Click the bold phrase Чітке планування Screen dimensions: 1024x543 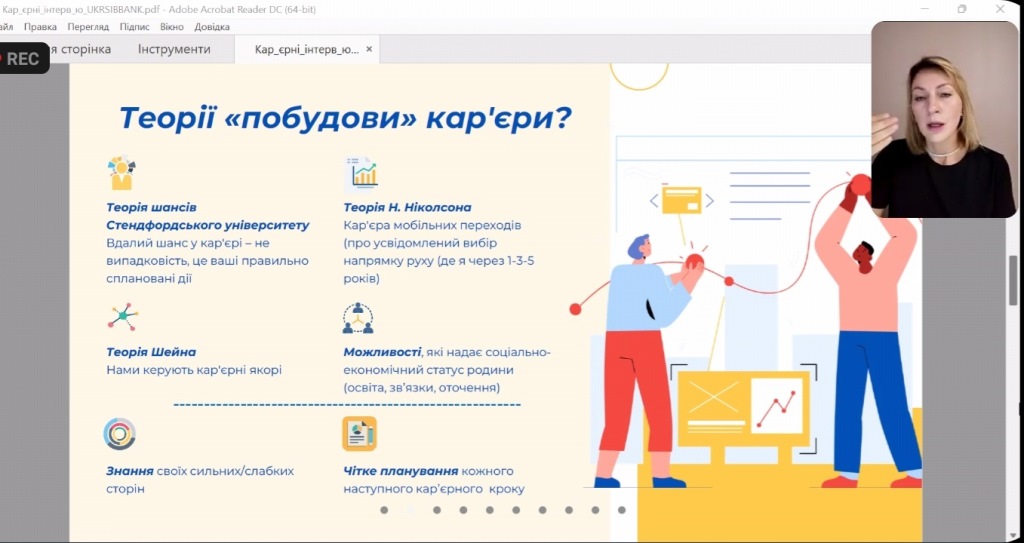click(401, 470)
